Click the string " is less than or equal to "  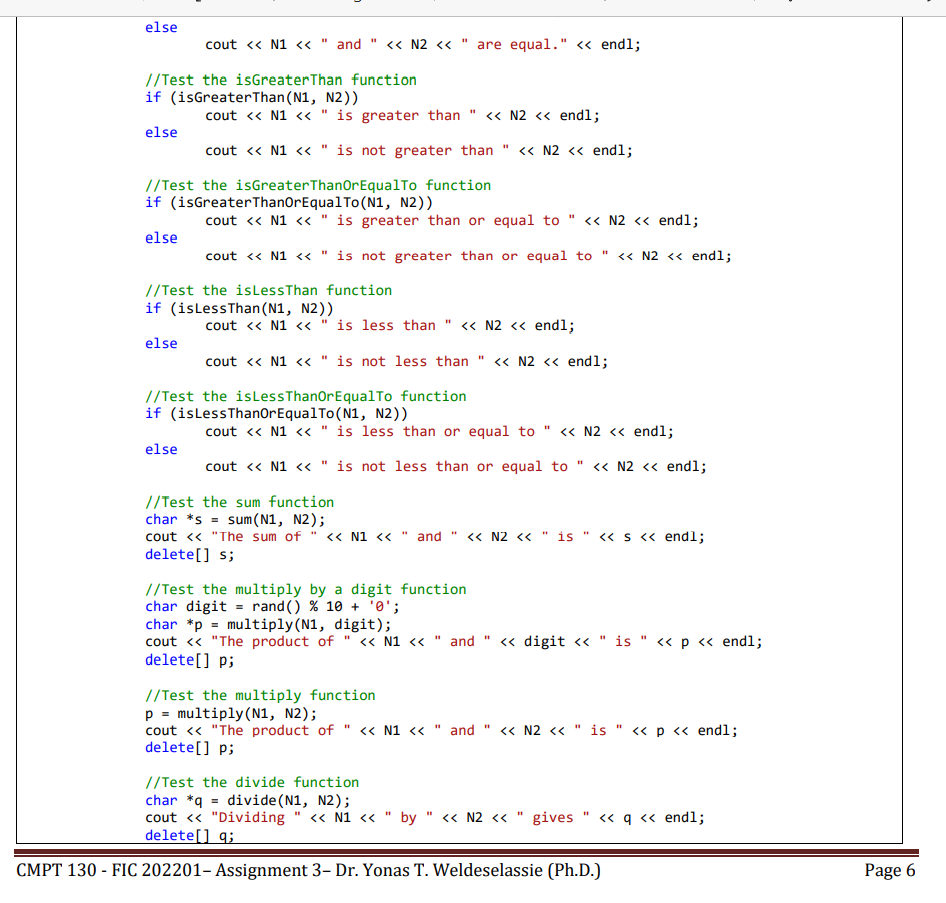pos(436,432)
